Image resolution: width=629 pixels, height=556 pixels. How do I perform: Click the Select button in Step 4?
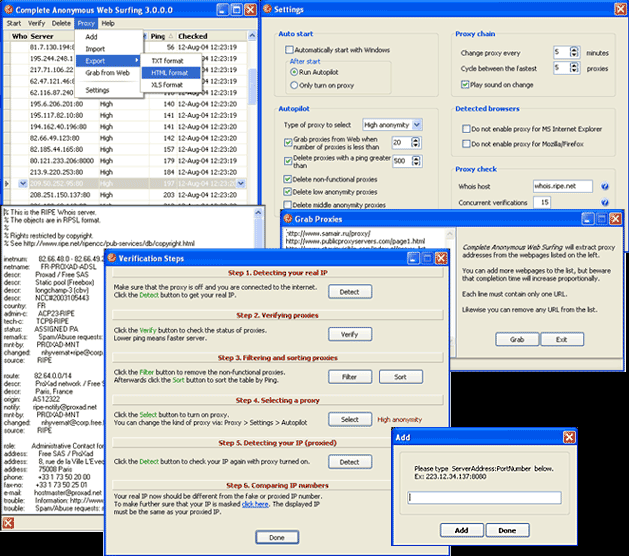click(x=350, y=419)
